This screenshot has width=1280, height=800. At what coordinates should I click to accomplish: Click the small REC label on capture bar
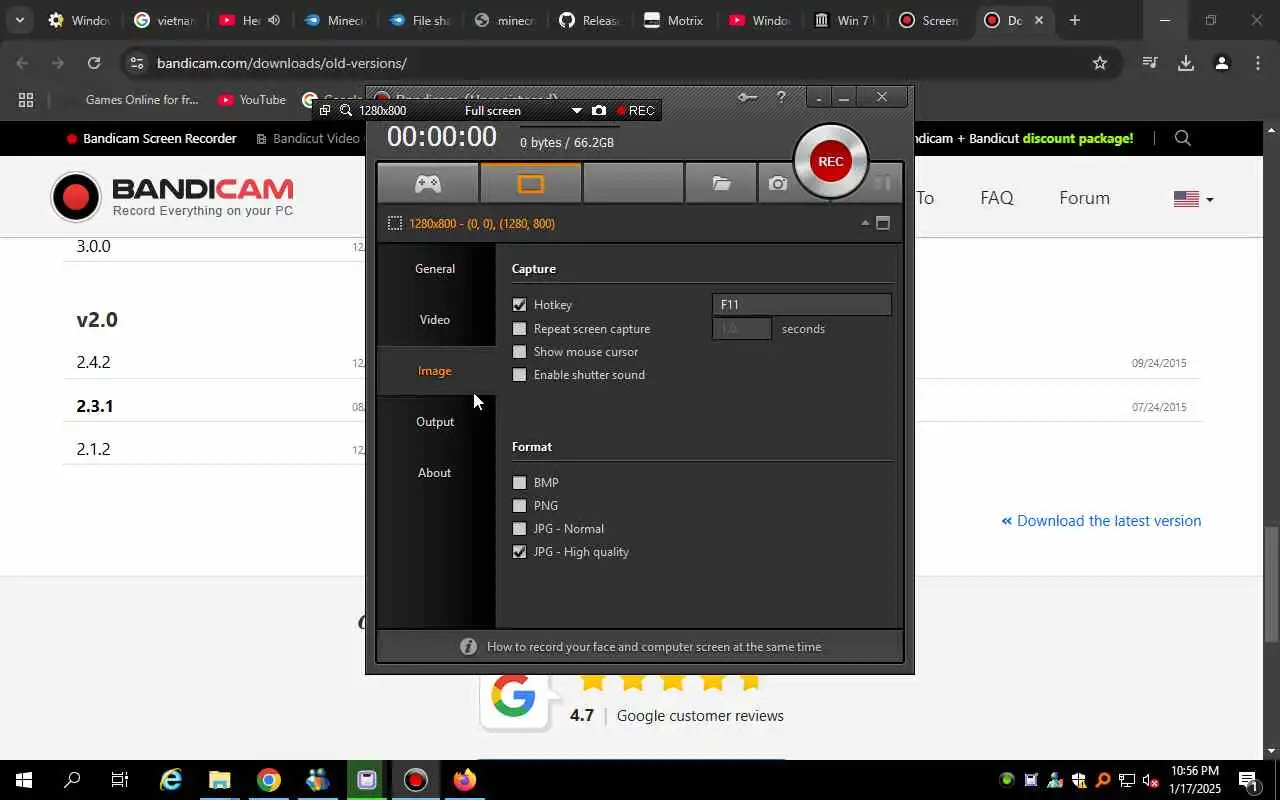[x=636, y=110]
